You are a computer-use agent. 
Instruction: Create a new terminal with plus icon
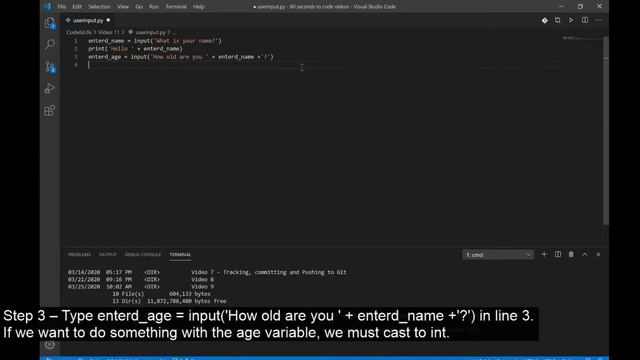coord(544,254)
